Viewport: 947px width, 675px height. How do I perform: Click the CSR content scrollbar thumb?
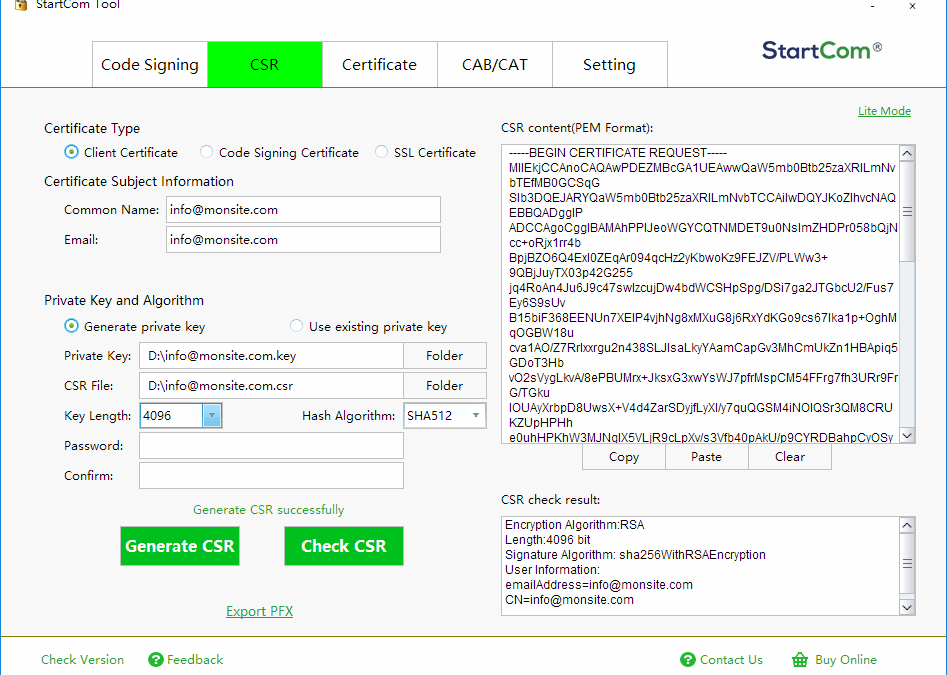coord(907,211)
